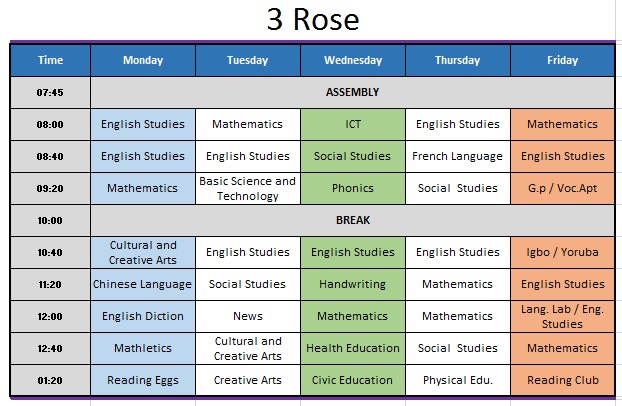Select the Chinese Language cell
622x406 pixels.
tap(142, 284)
